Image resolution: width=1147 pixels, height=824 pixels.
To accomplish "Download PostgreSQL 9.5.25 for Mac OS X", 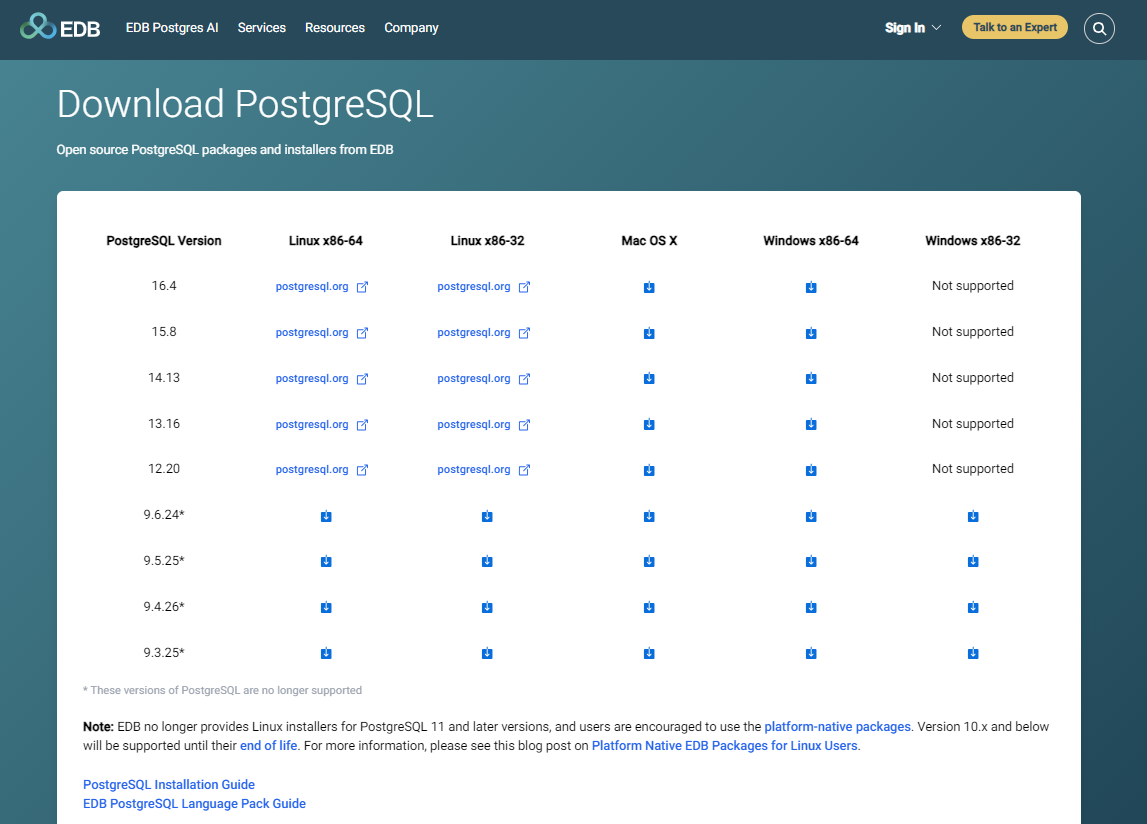I will [x=649, y=561].
